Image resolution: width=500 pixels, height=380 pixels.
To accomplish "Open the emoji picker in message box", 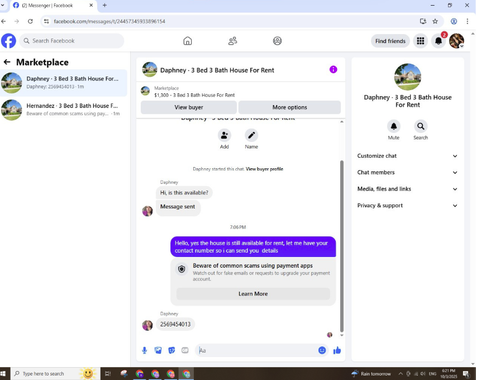I will tap(322, 350).
